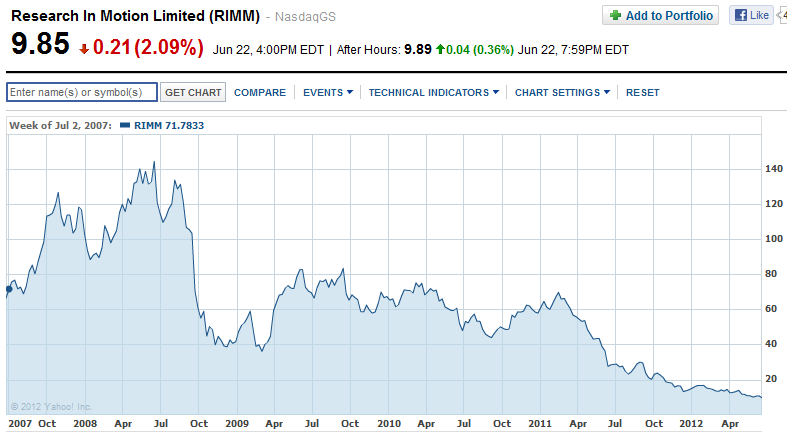Click the Facebook logo icon
The image size is (787, 432).
coord(741,15)
